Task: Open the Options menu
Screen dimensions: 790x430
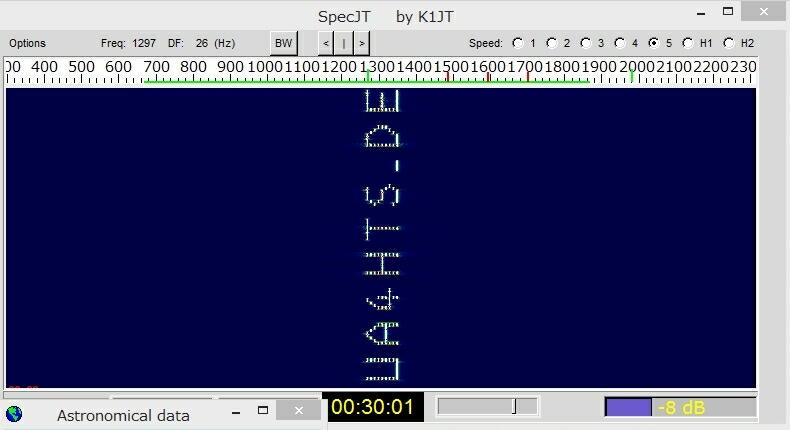Action: coord(28,43)
